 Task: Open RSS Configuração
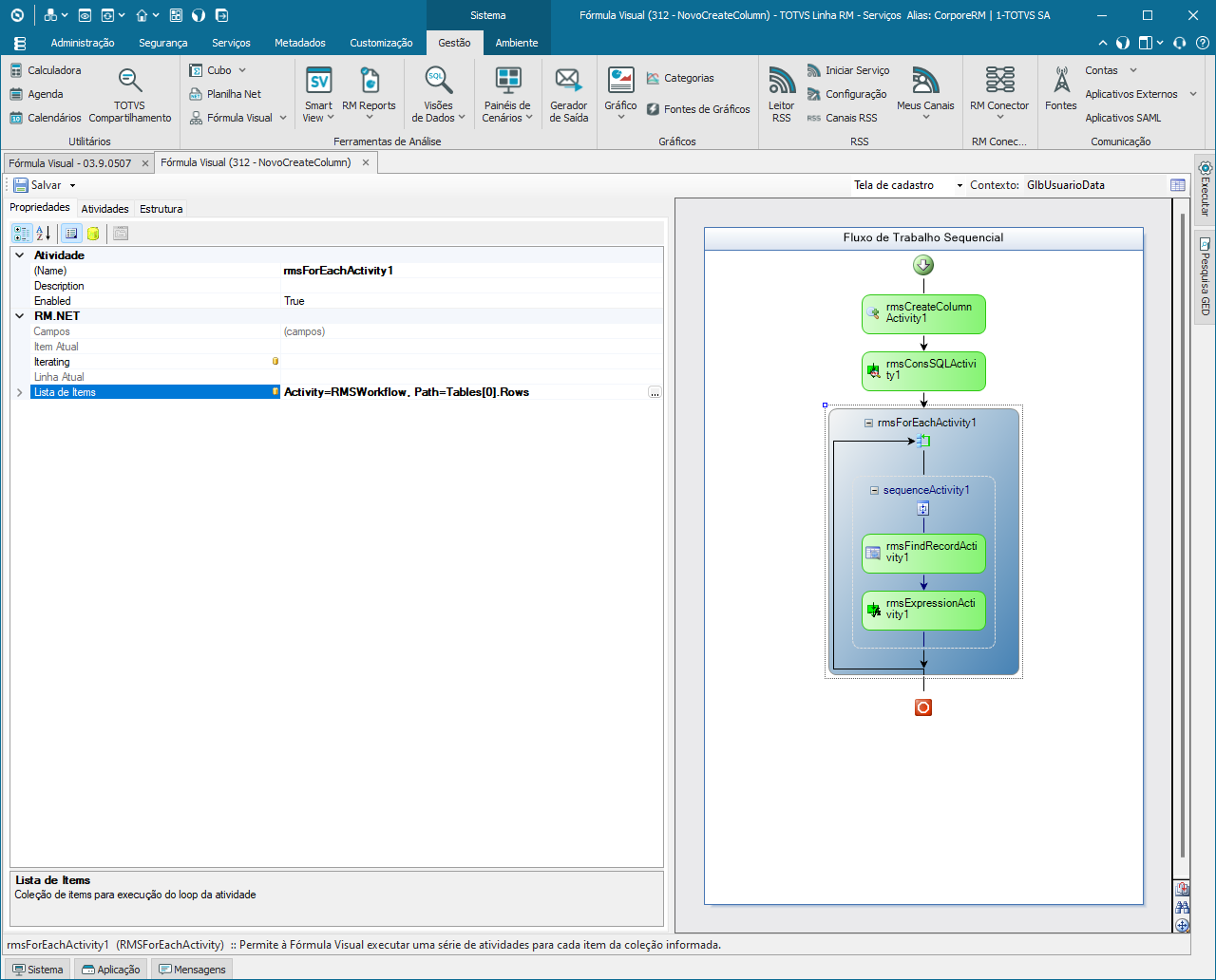coord(846,94)
